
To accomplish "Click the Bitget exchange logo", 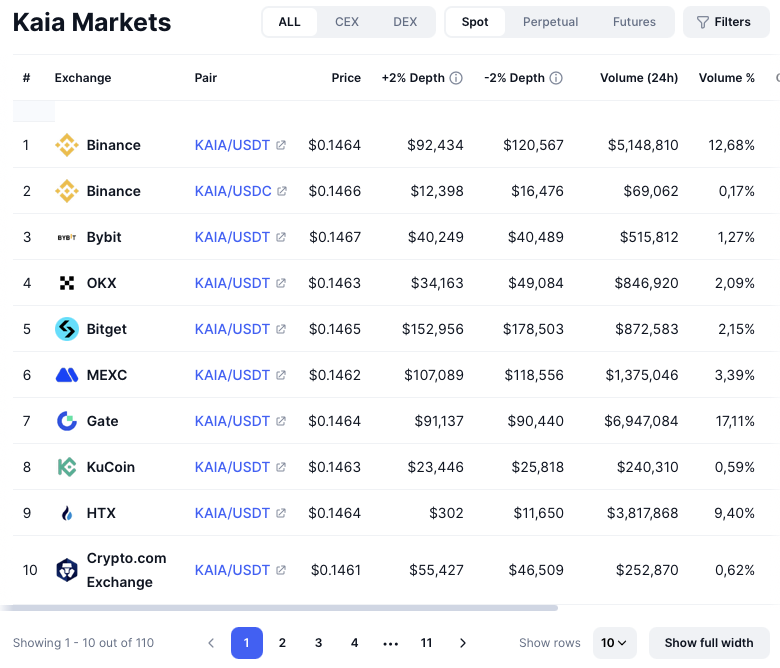I will [67, 329].
